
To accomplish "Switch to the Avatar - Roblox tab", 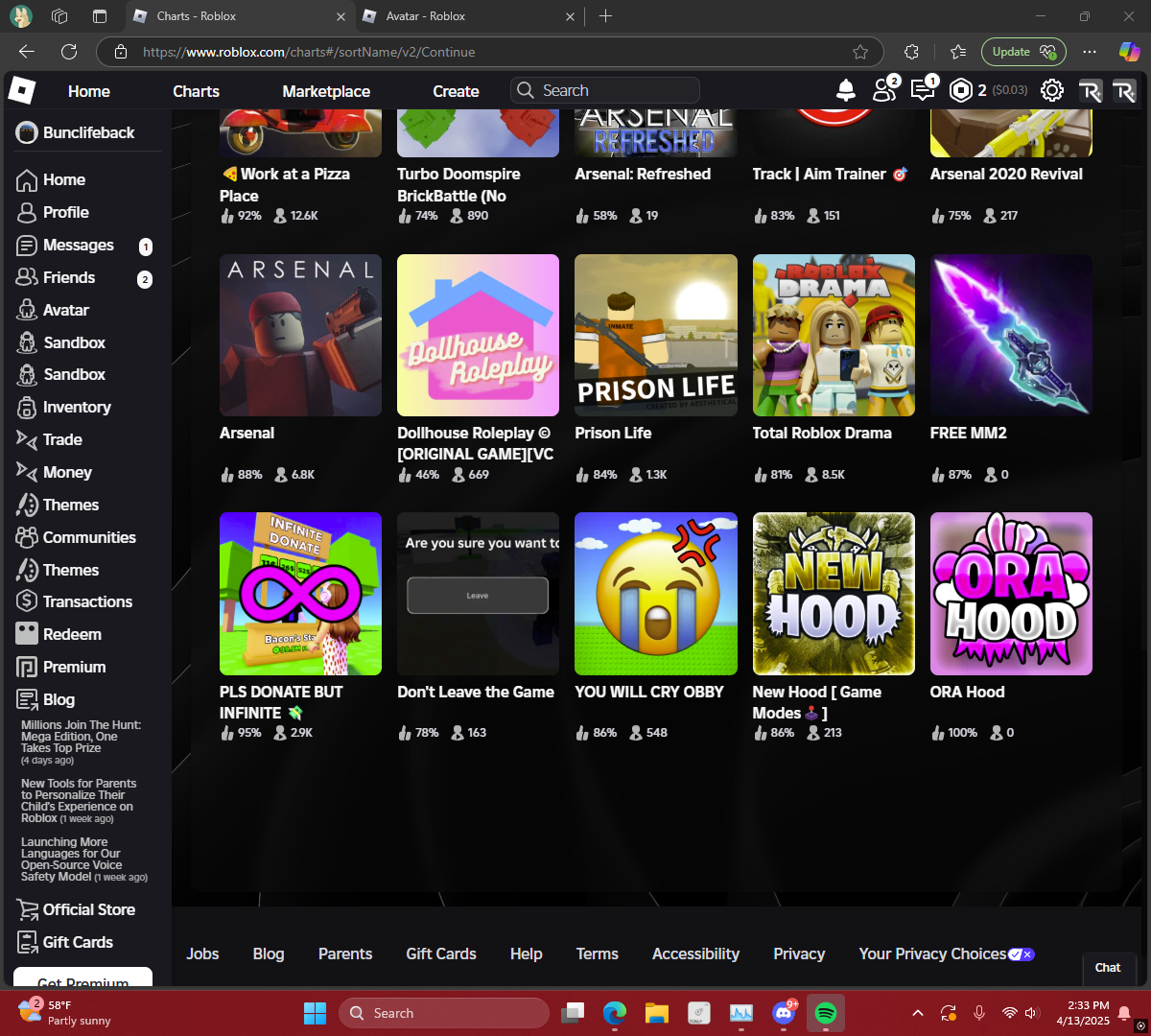I will click(x=468, y=16).
